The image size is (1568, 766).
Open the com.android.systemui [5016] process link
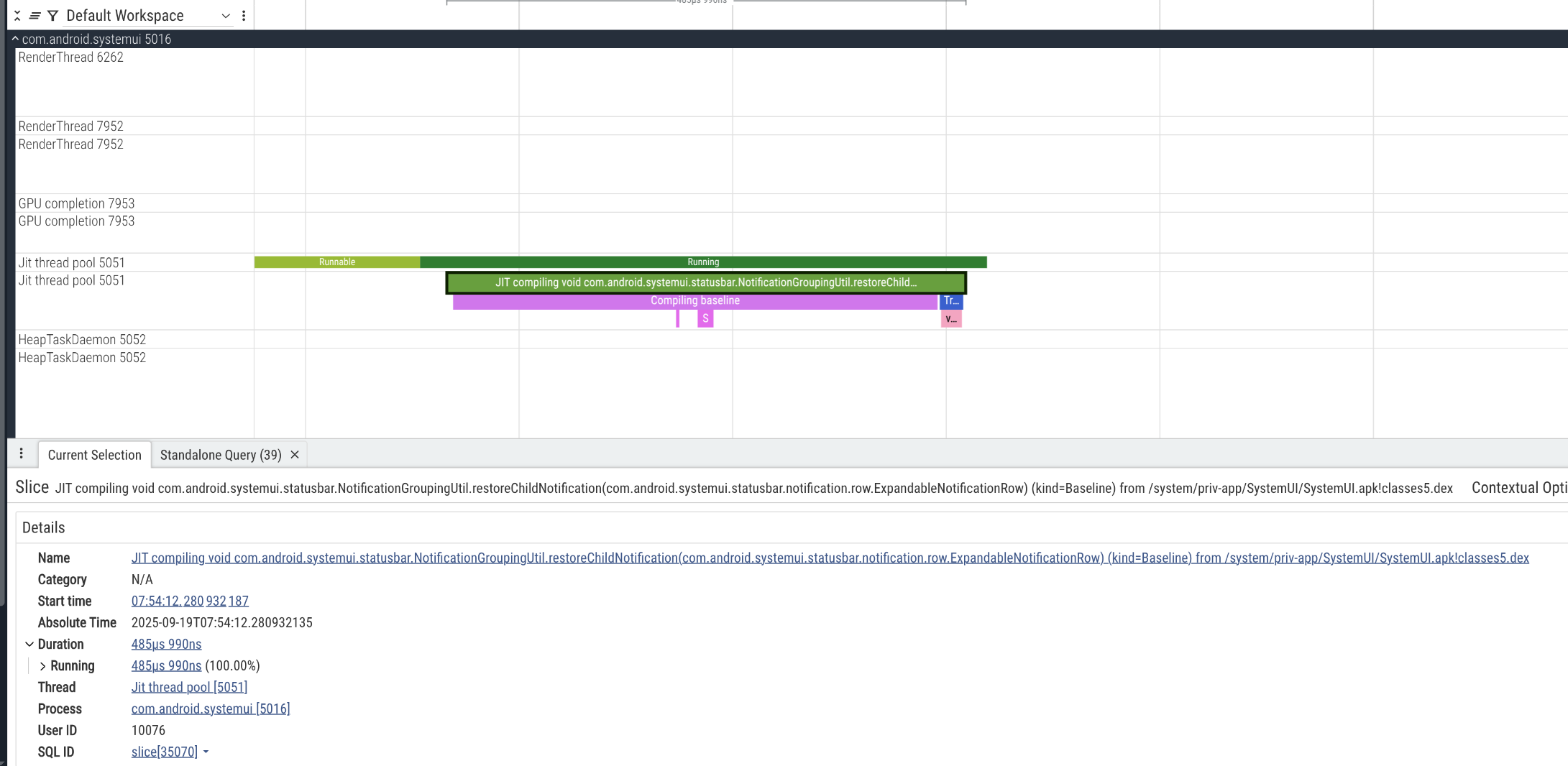coord(210,709)
